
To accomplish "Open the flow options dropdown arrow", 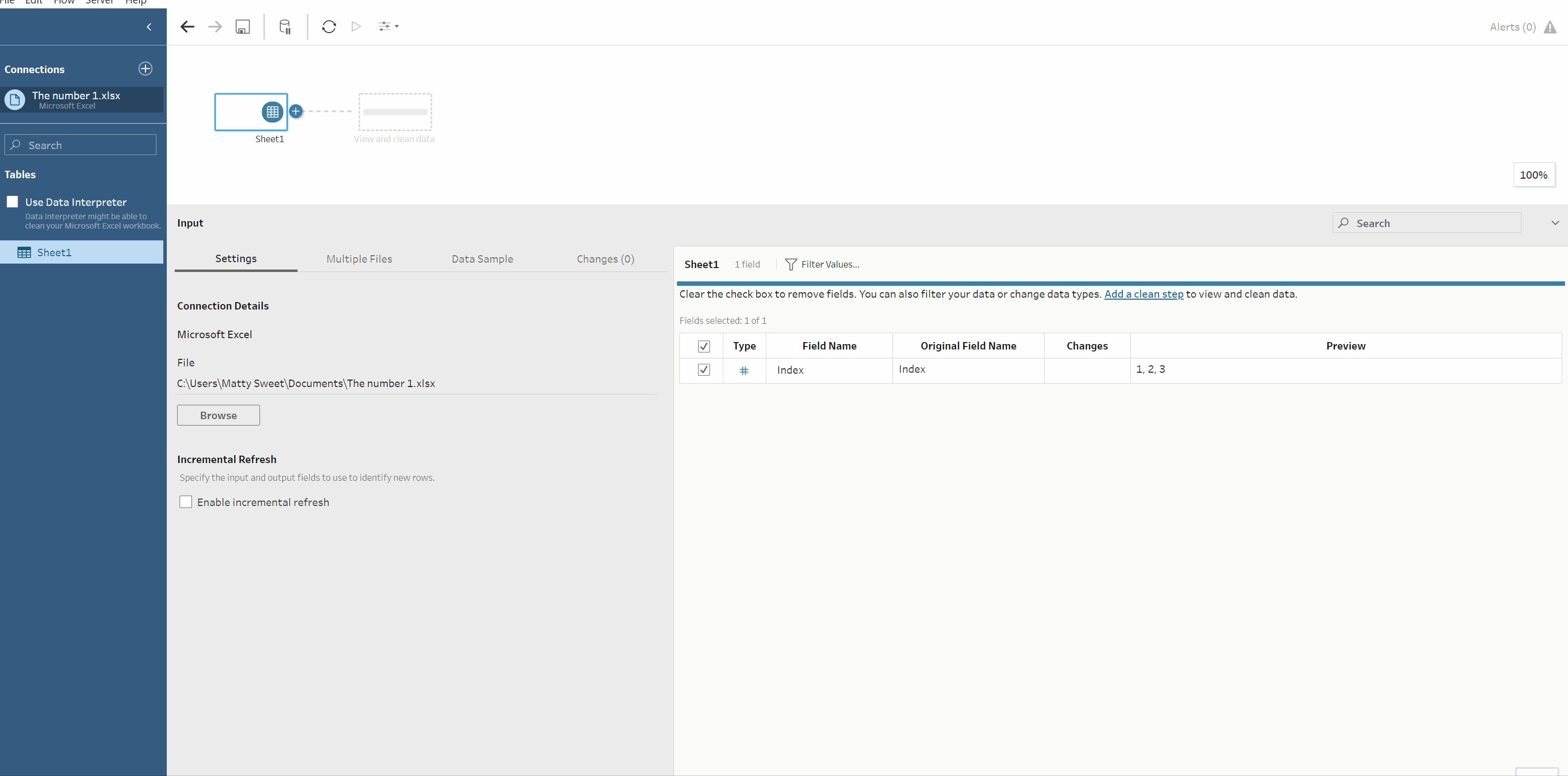I will (x=396, y=27).
